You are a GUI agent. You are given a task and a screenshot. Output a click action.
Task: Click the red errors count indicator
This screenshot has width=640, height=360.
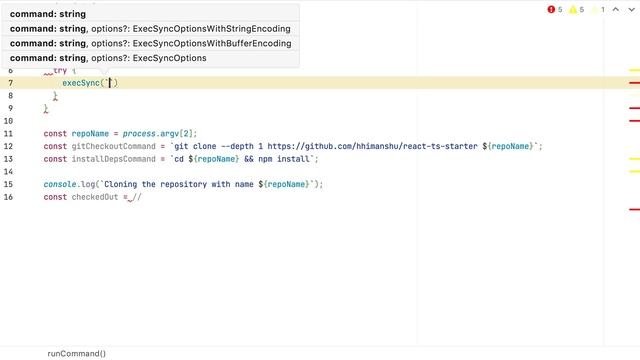click(x=555, y=9)
